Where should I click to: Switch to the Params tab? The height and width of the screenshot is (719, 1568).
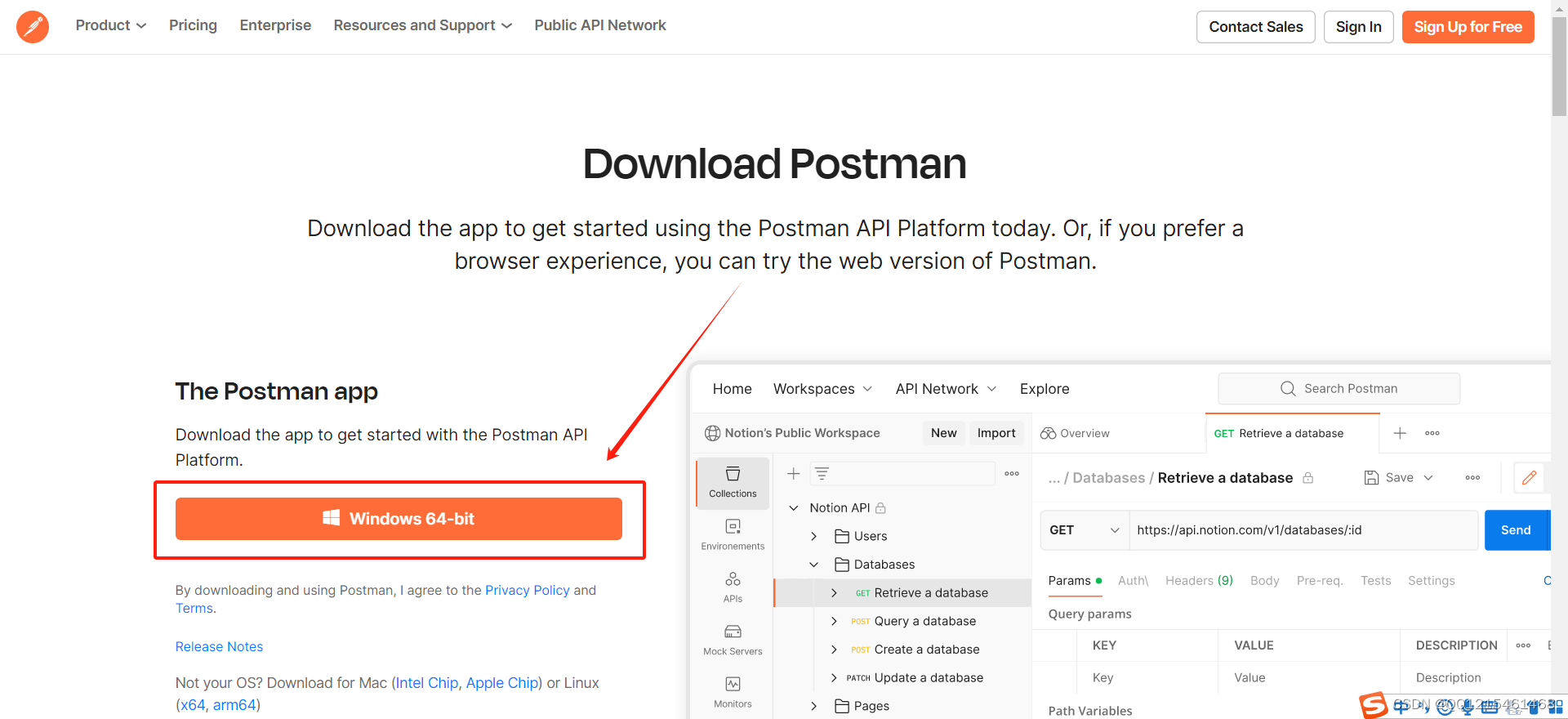[1075, 581]
